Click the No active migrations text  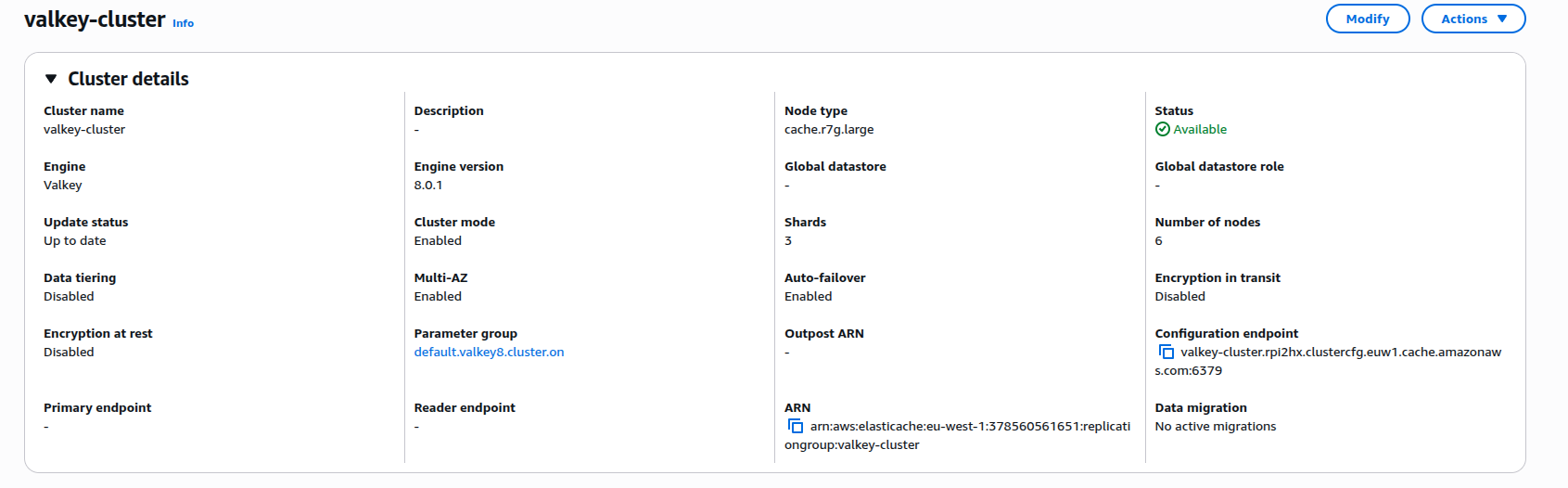1215,427
